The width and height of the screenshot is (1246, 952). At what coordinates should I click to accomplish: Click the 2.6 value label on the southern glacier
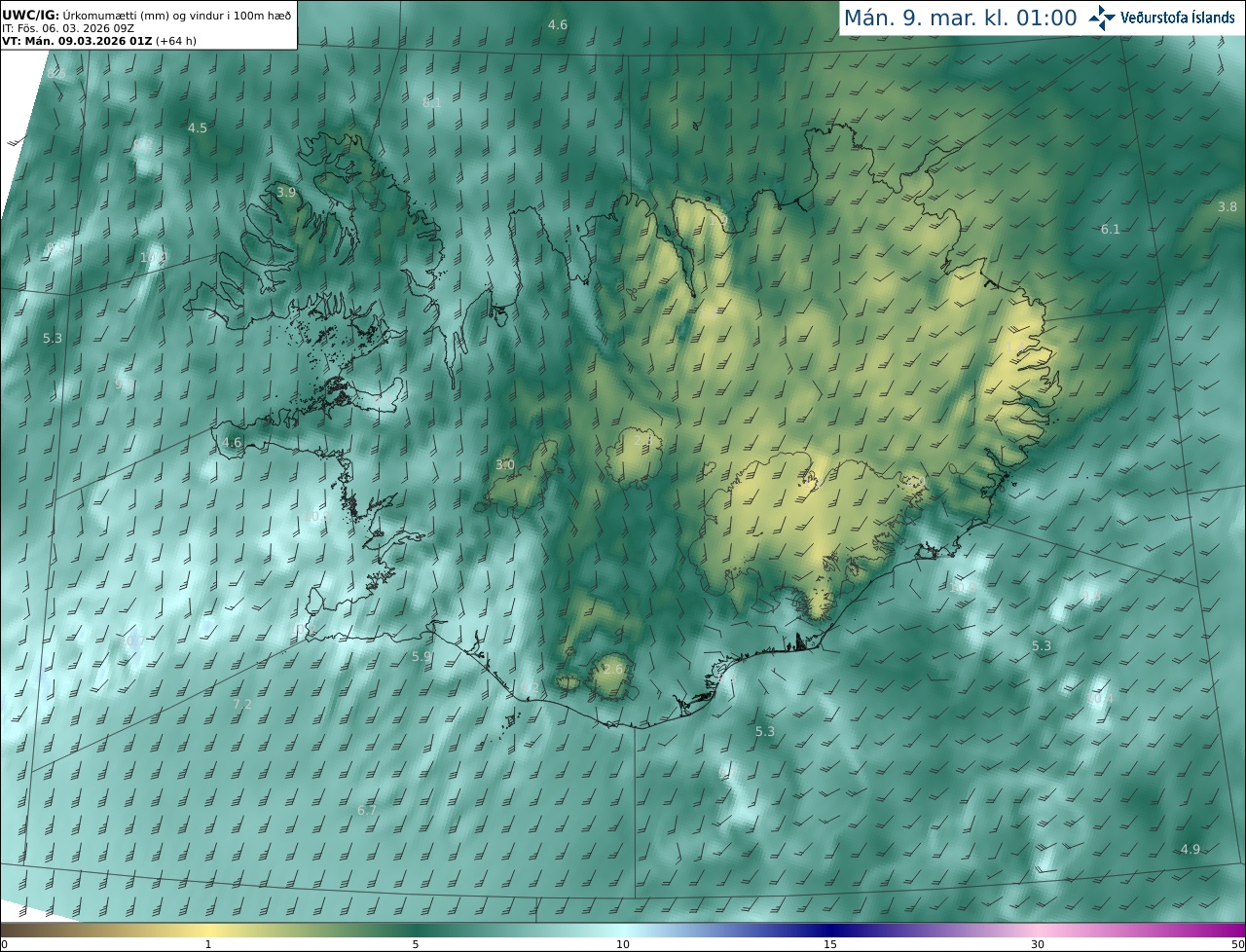tap(612, 670)
